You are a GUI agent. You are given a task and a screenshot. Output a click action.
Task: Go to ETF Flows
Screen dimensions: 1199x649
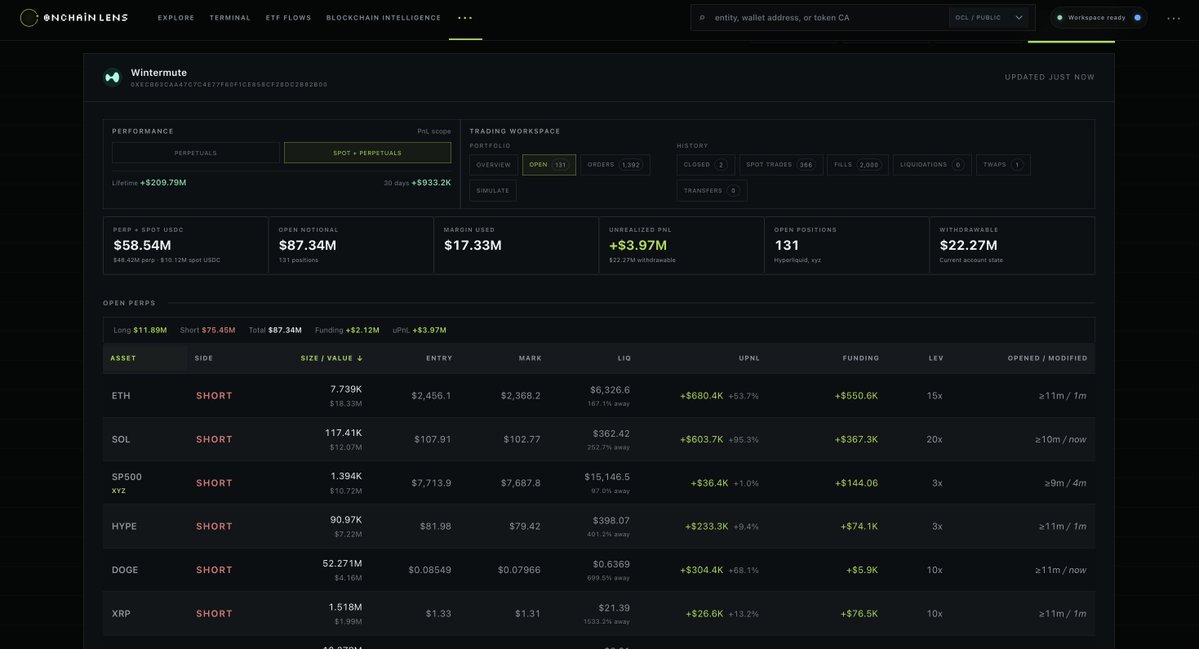coord(288,18)
